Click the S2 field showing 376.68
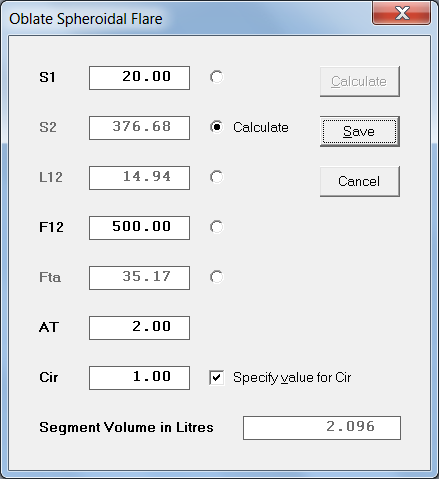The image size is (439, 479). [x=139, y=128]
